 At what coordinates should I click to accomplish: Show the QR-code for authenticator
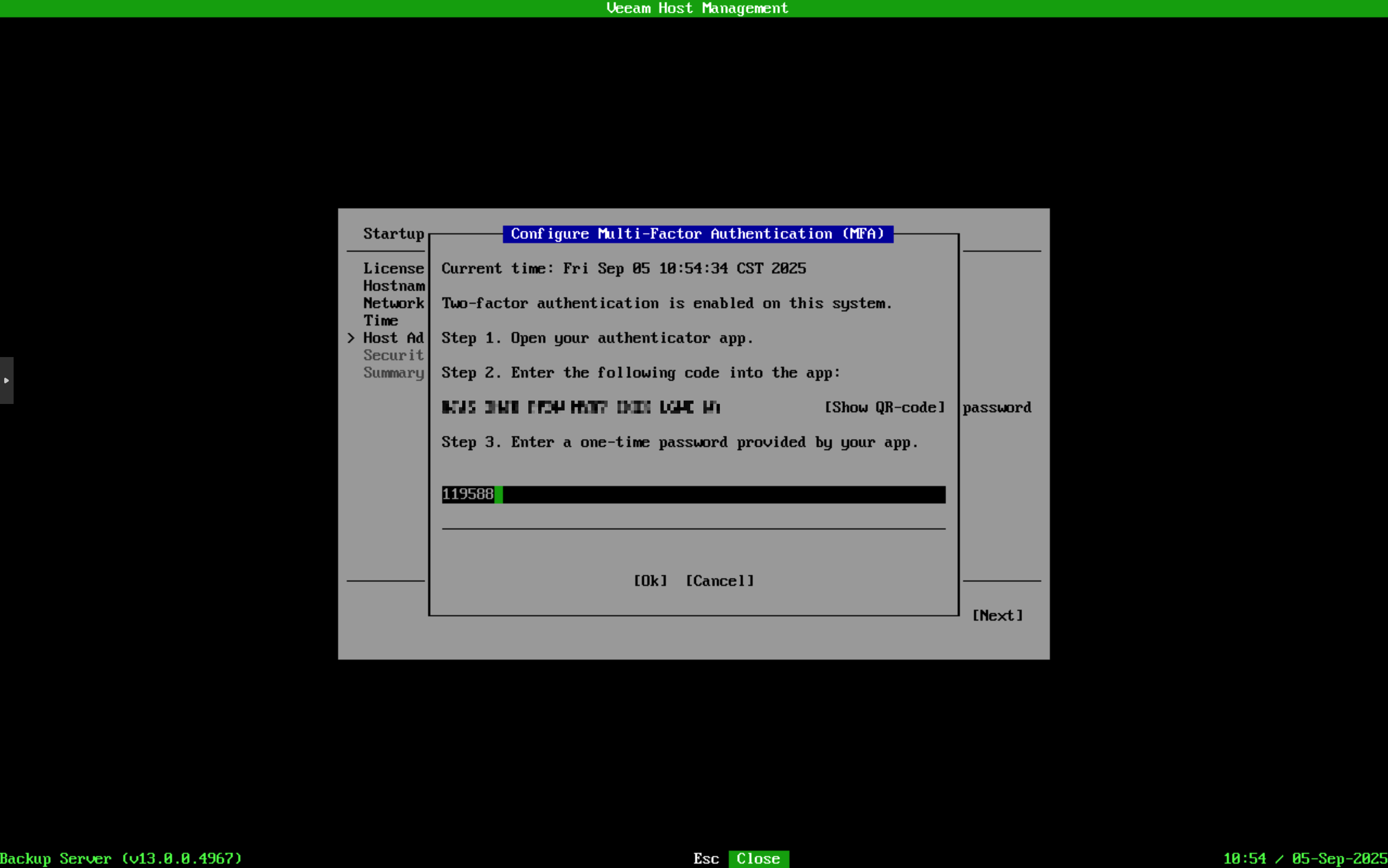pyautogui.click(x=884, y=408)
